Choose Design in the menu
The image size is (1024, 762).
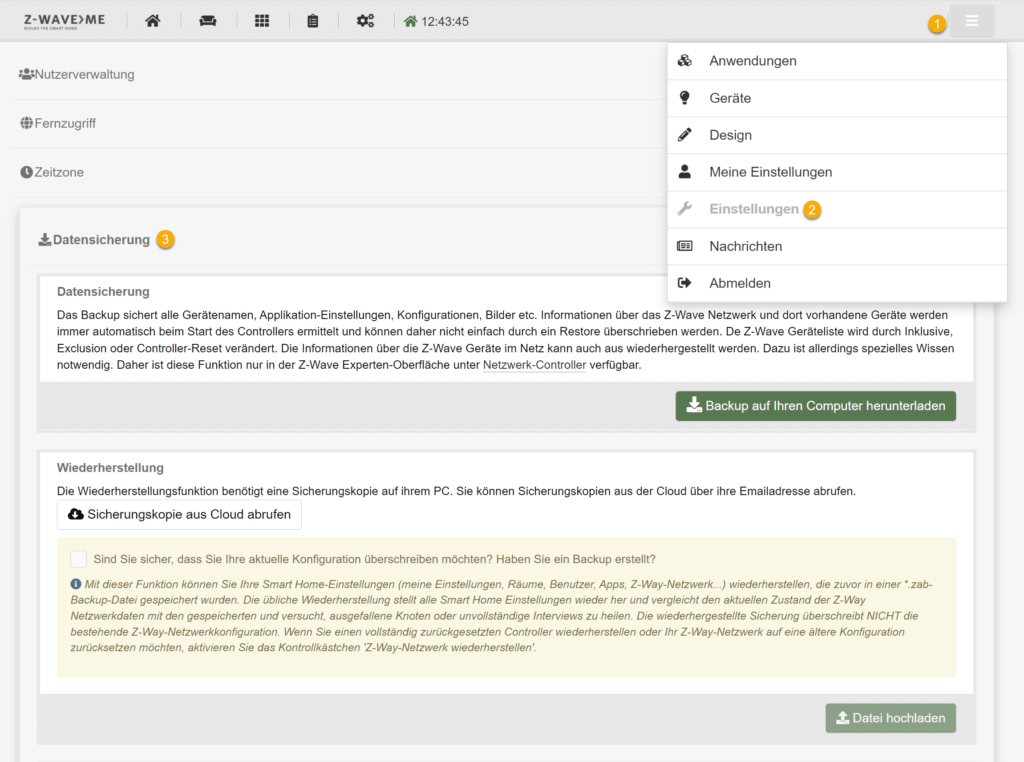click(837, 135)
